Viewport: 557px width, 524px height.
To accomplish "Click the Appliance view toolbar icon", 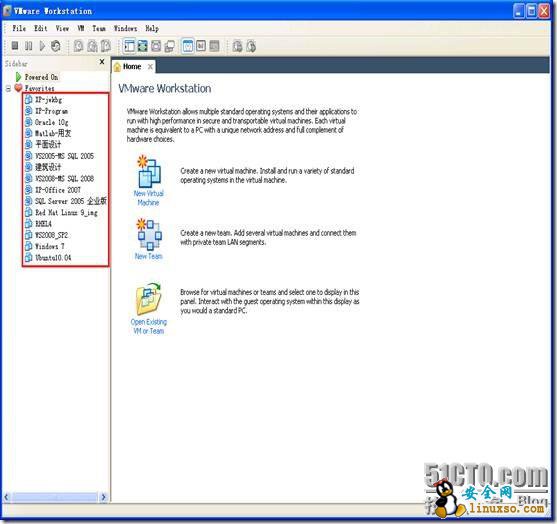I will coord(201,46).
